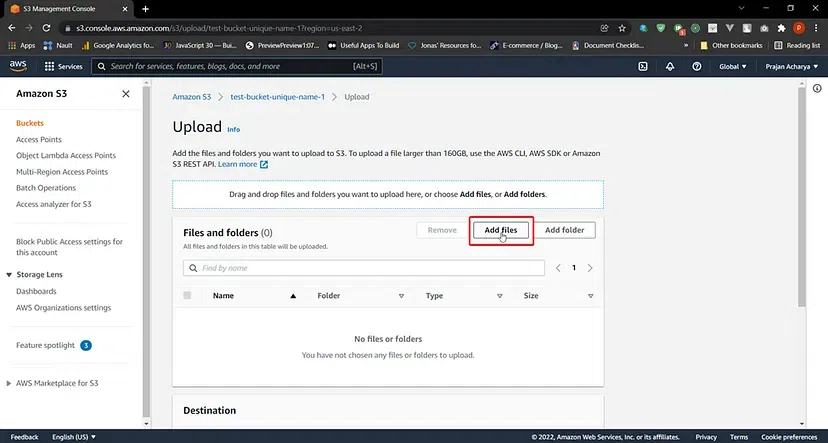Open Block Public Access settings for this account
Viewport: 828px width, 443px height.
(69, 247)
